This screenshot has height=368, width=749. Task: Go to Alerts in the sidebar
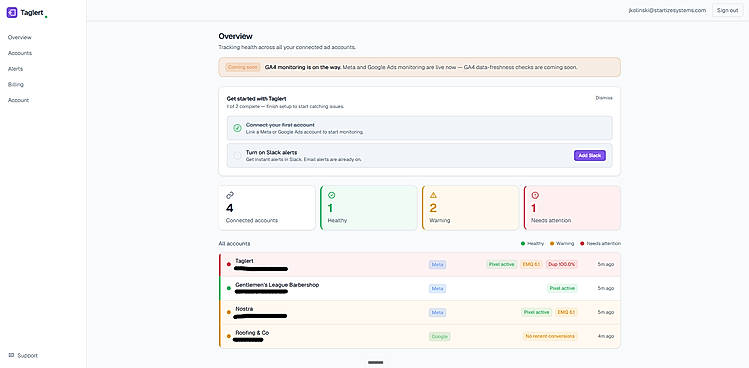click(15, 69)
